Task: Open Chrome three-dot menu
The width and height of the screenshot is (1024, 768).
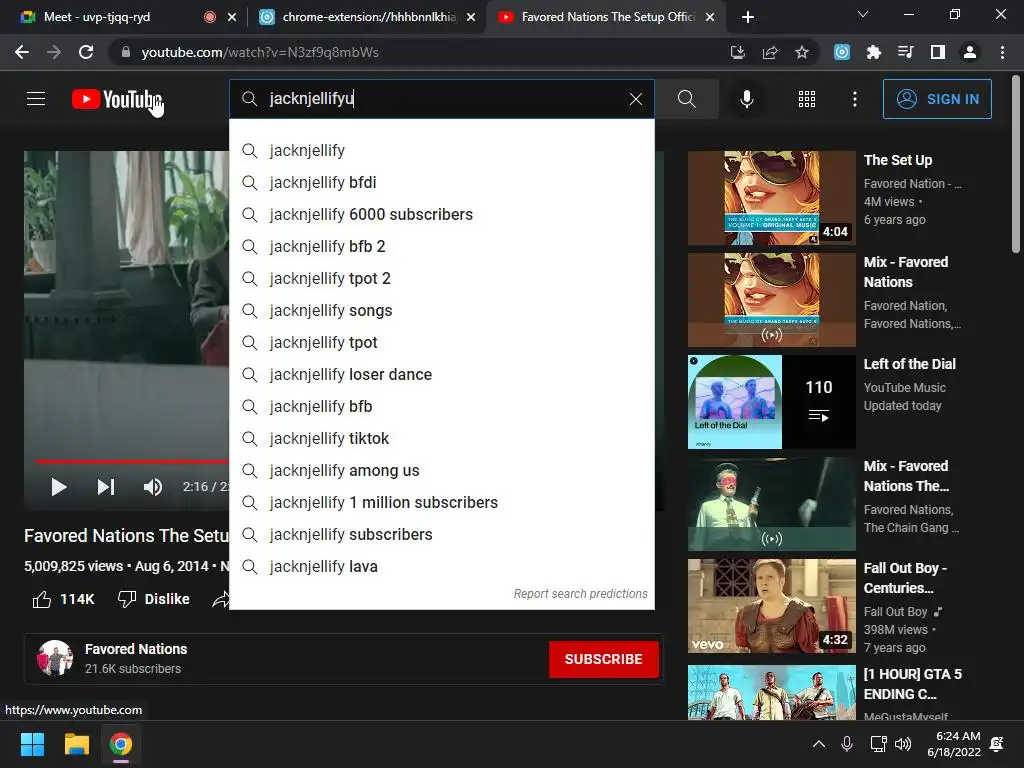Action: click(x=1002, y=52)
